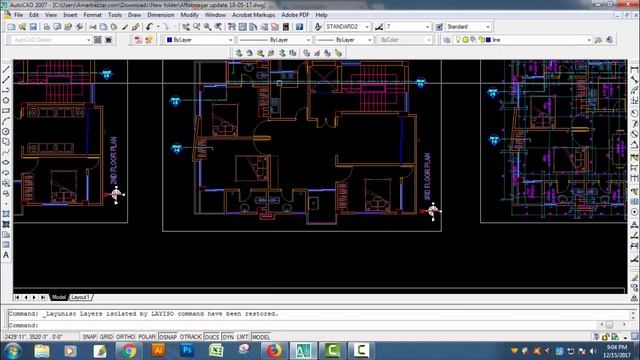Open the STANDARD2 text style dropdown

tap(348, 27)
